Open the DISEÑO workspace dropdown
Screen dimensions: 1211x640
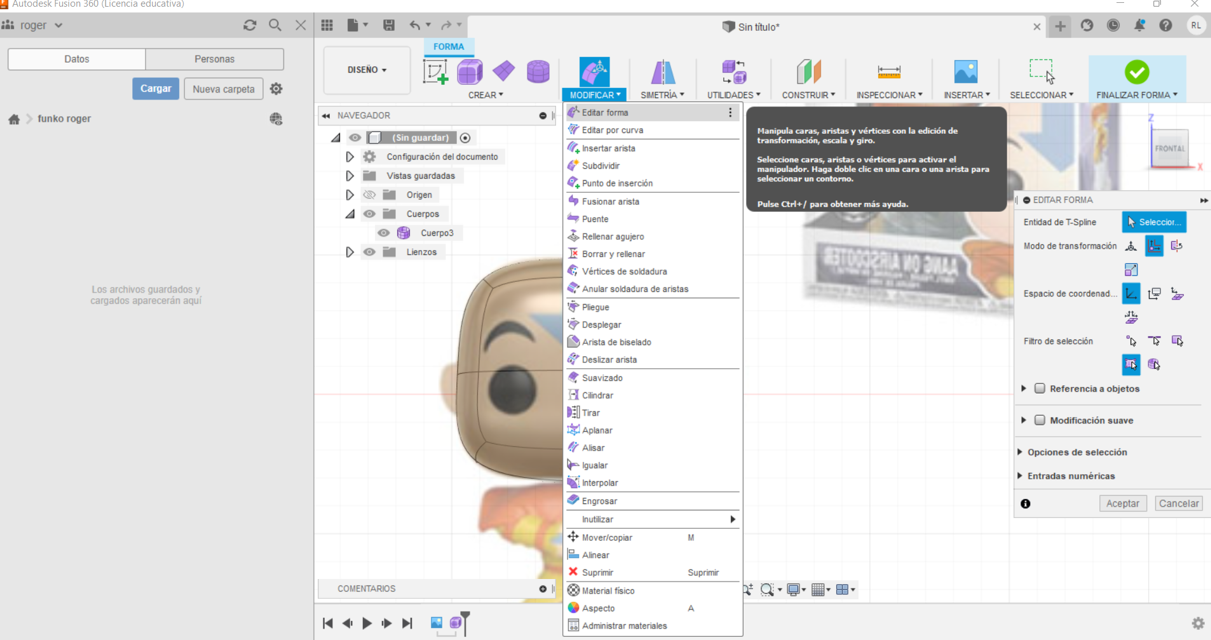tap(367, 70)
